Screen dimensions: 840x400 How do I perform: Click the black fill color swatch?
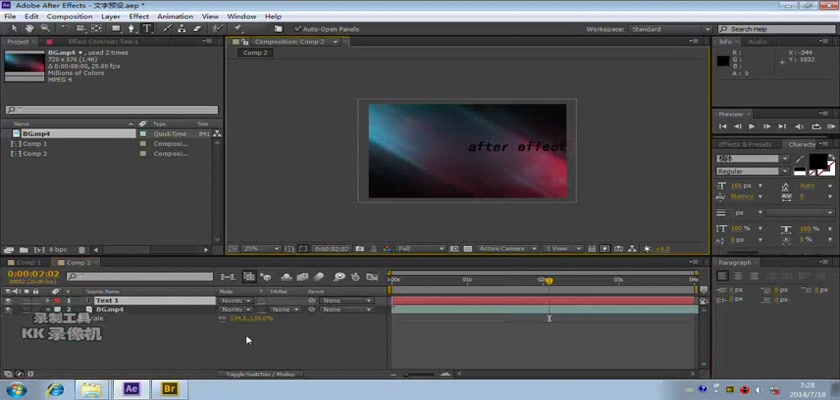(817, 160)
